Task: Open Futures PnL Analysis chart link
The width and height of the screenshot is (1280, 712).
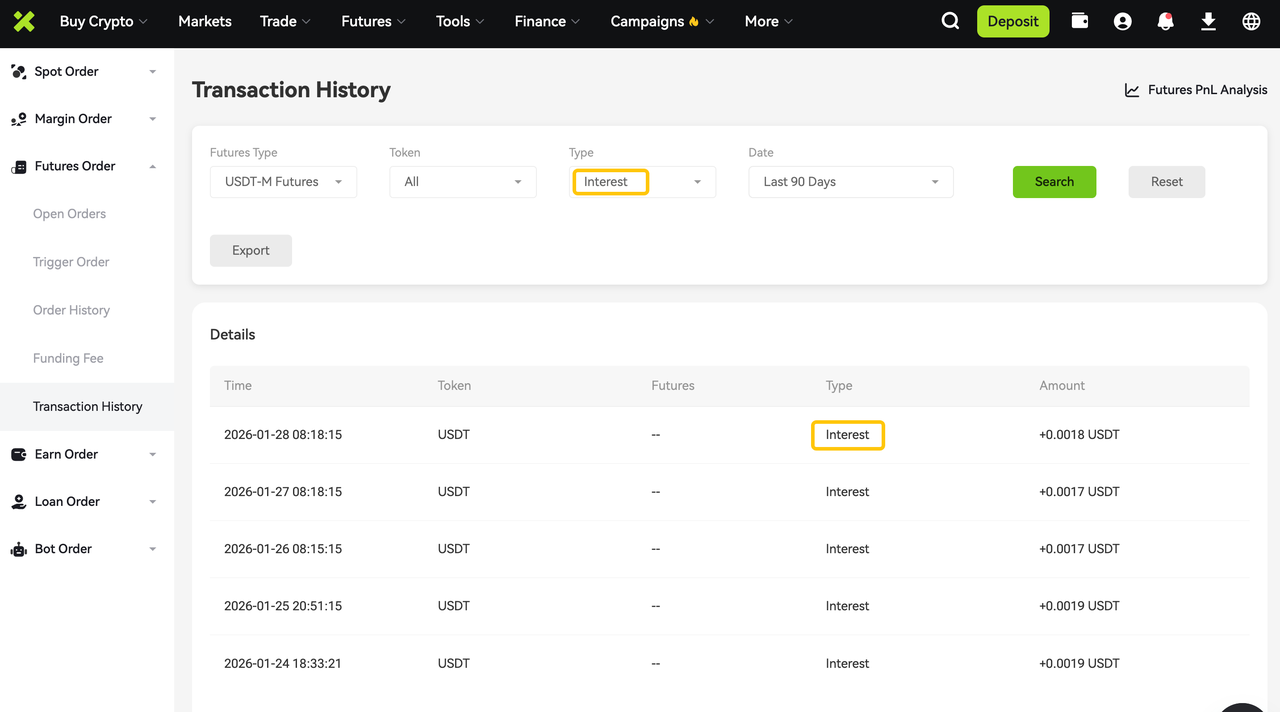Action: point(1196,90)
